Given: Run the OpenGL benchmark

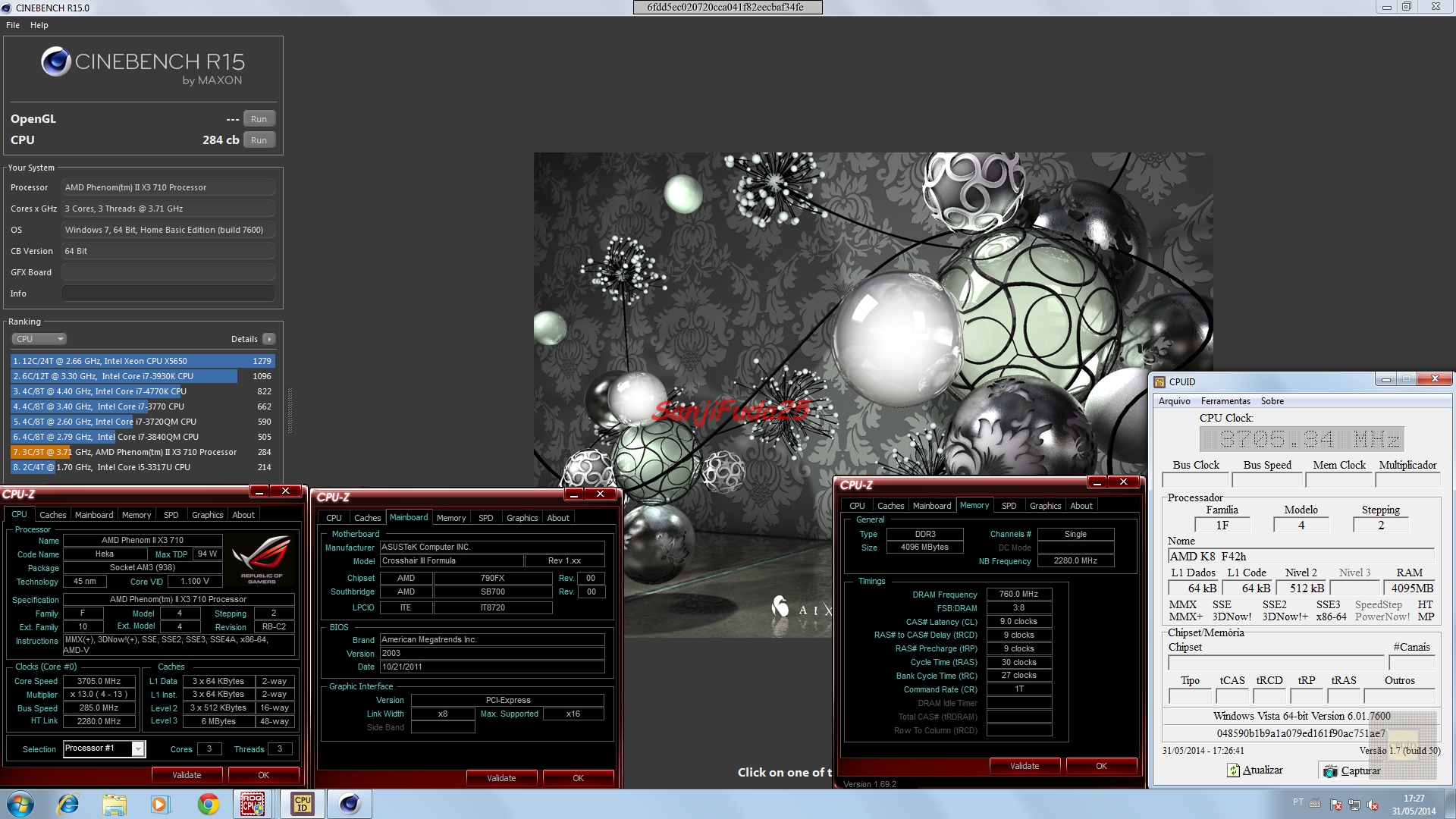Looking at the screenshot, I should point(259,119).
